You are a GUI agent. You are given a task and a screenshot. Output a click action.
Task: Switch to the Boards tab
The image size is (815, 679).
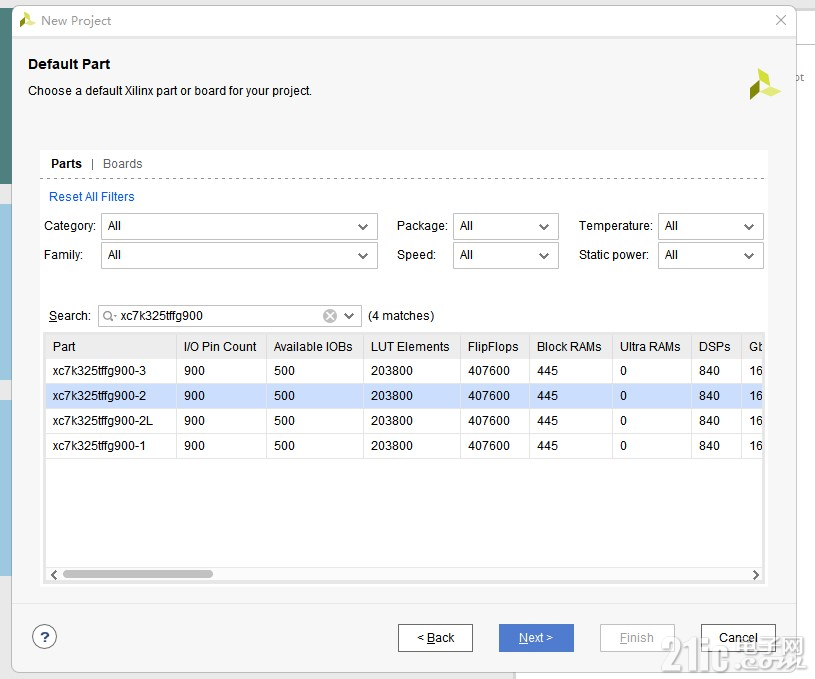123,164
